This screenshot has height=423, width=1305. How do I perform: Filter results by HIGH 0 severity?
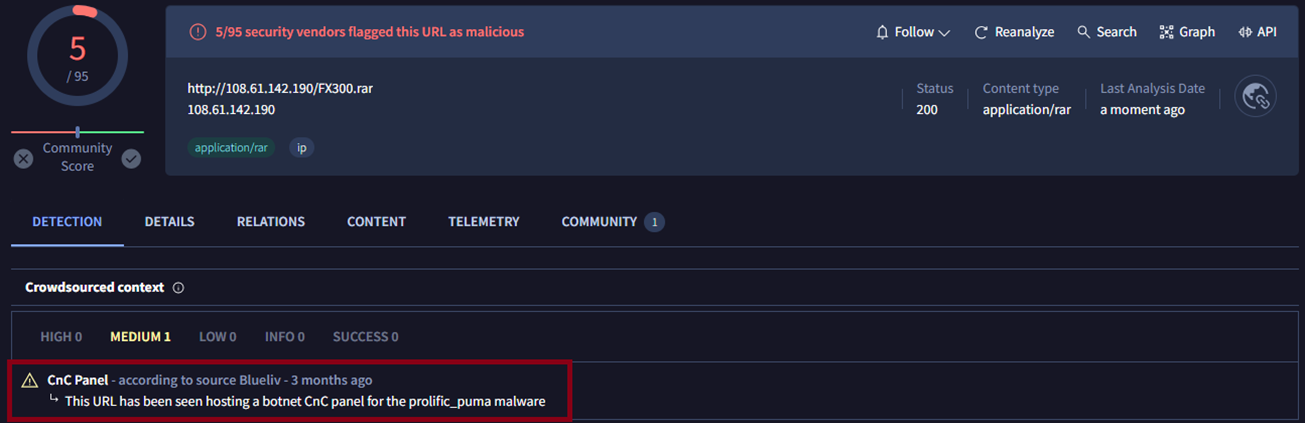pyautogui.click(x=61, y=337)
